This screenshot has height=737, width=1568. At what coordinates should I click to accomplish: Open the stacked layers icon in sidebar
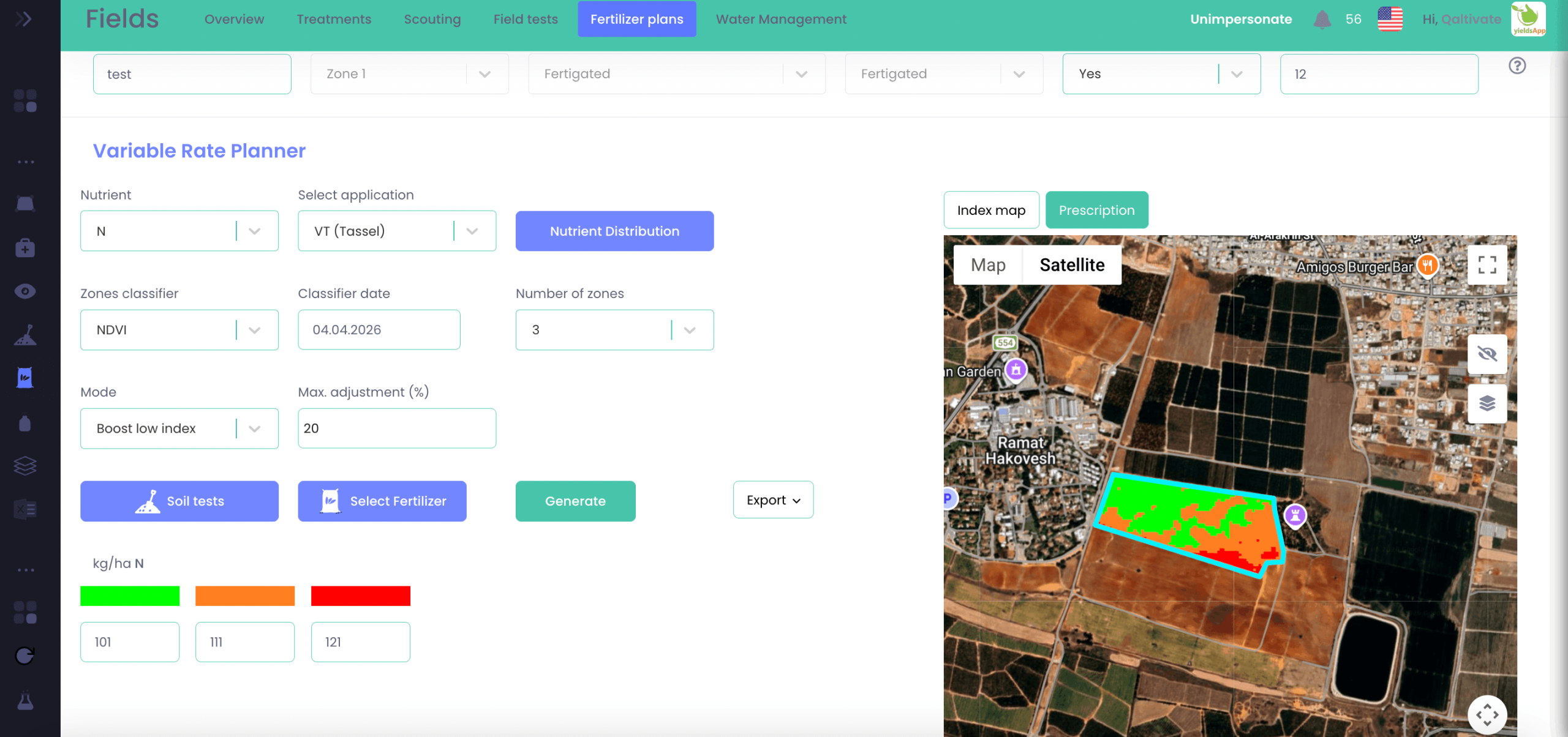25,466
